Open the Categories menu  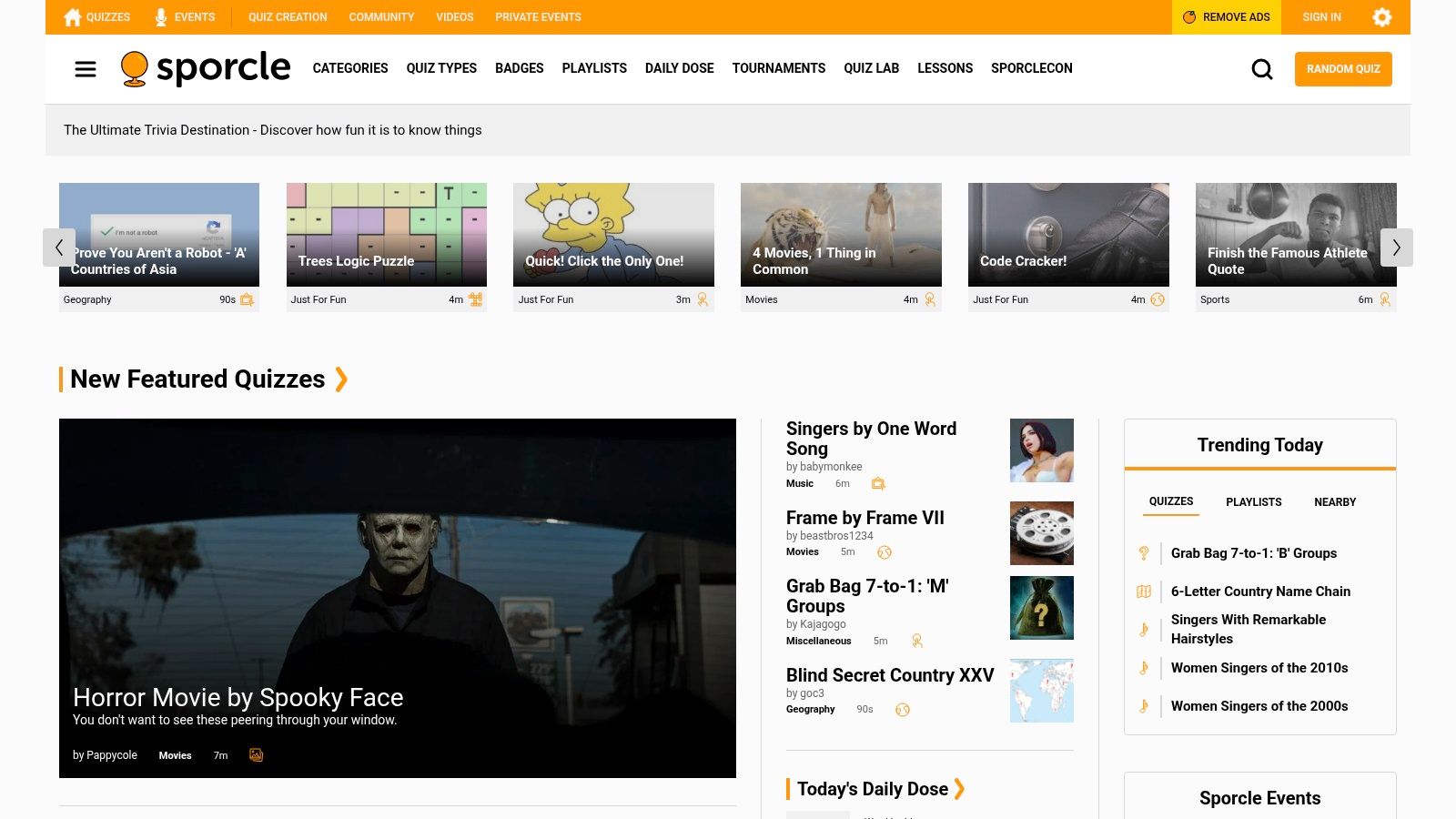tap(349, 68)
